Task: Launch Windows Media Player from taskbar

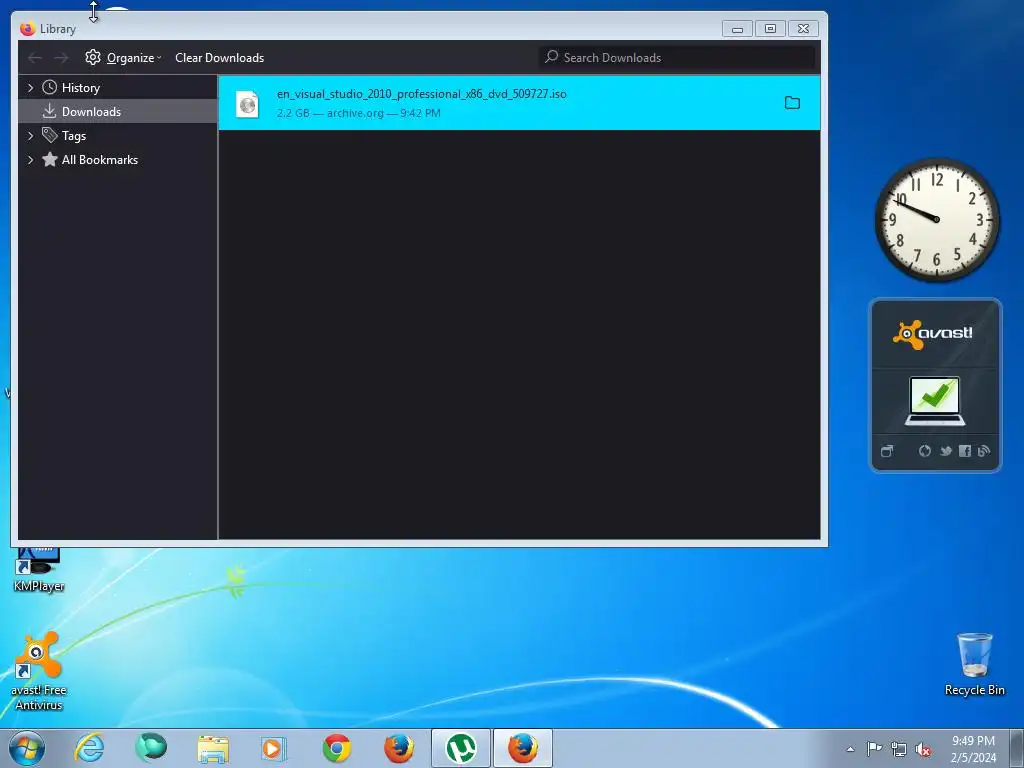Action: point(274,748)
